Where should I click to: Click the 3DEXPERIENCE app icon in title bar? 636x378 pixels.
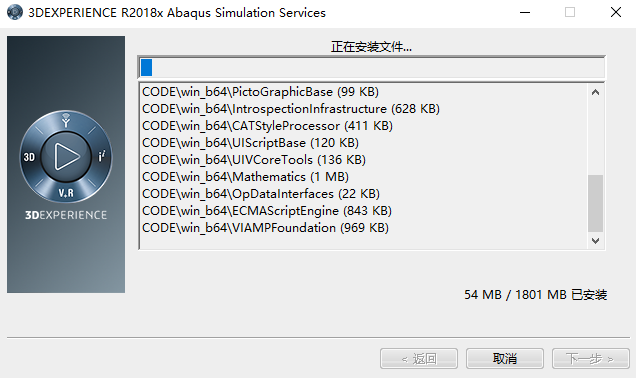15,12
